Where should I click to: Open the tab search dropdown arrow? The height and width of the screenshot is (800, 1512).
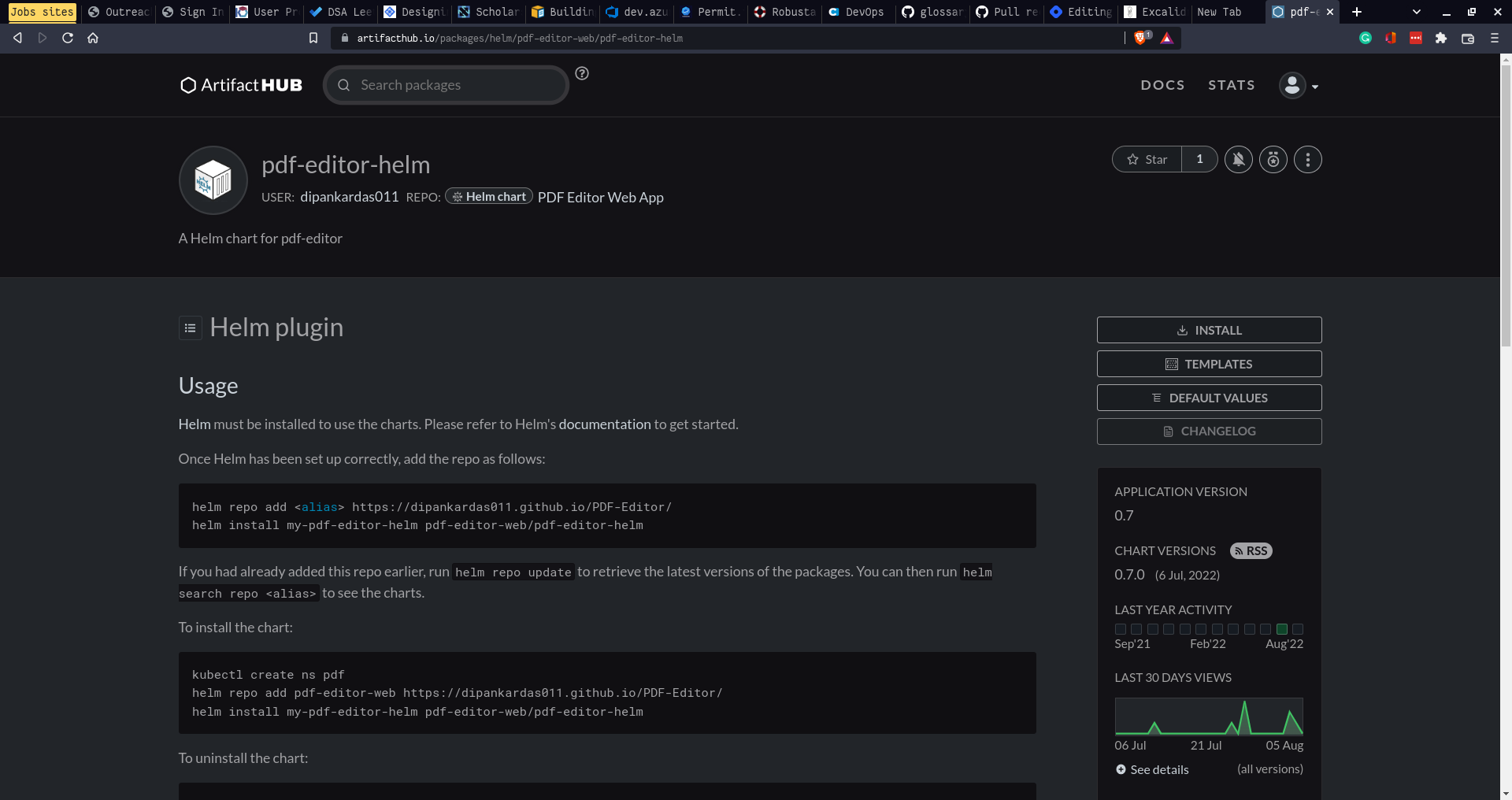(x=1417, y=12)
